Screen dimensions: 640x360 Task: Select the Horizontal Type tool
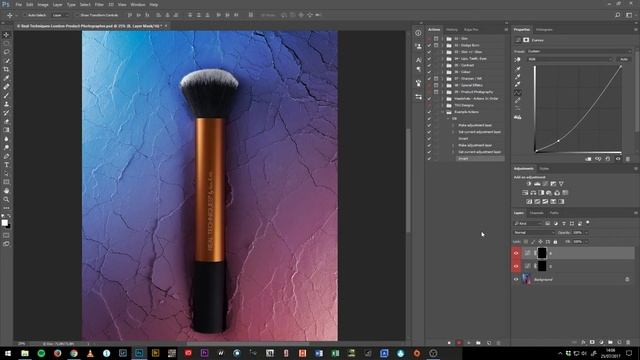click(6, 165)
